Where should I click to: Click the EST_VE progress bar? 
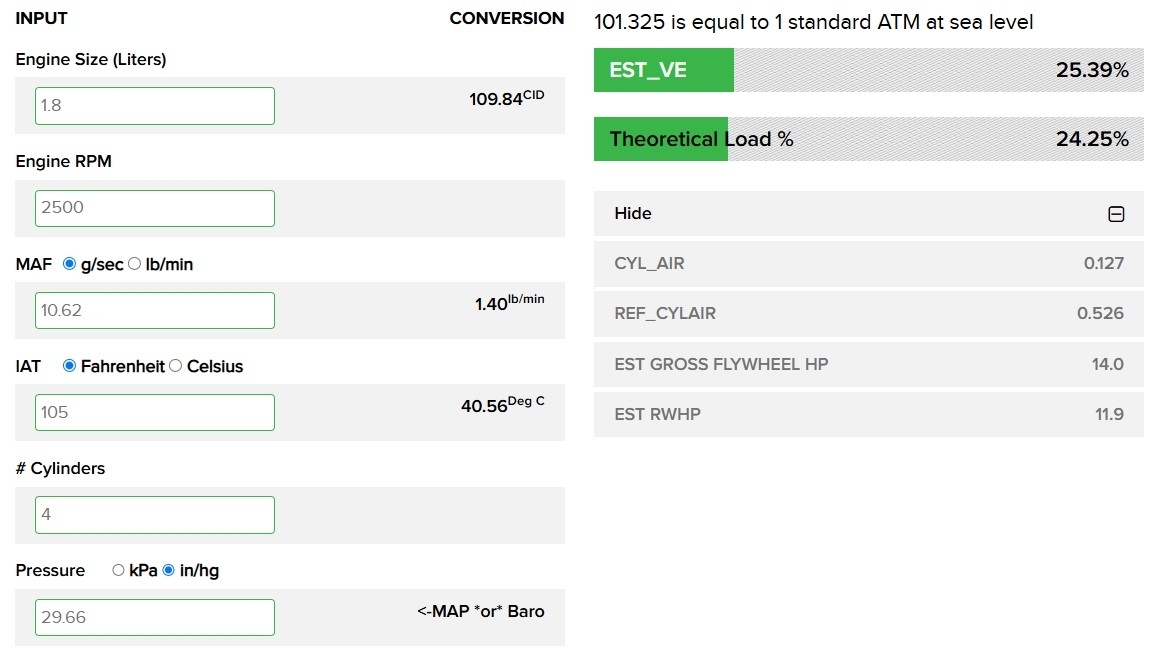(x=868, y=71)
